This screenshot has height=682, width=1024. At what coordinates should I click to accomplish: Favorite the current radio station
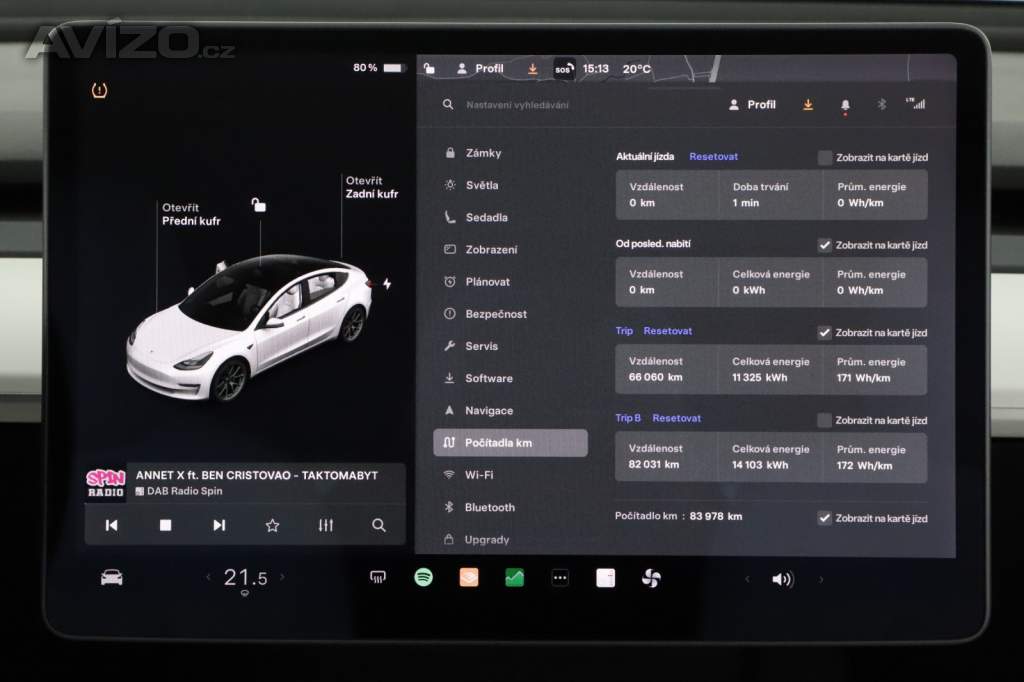pyautogui.click(x=272, y=525)
